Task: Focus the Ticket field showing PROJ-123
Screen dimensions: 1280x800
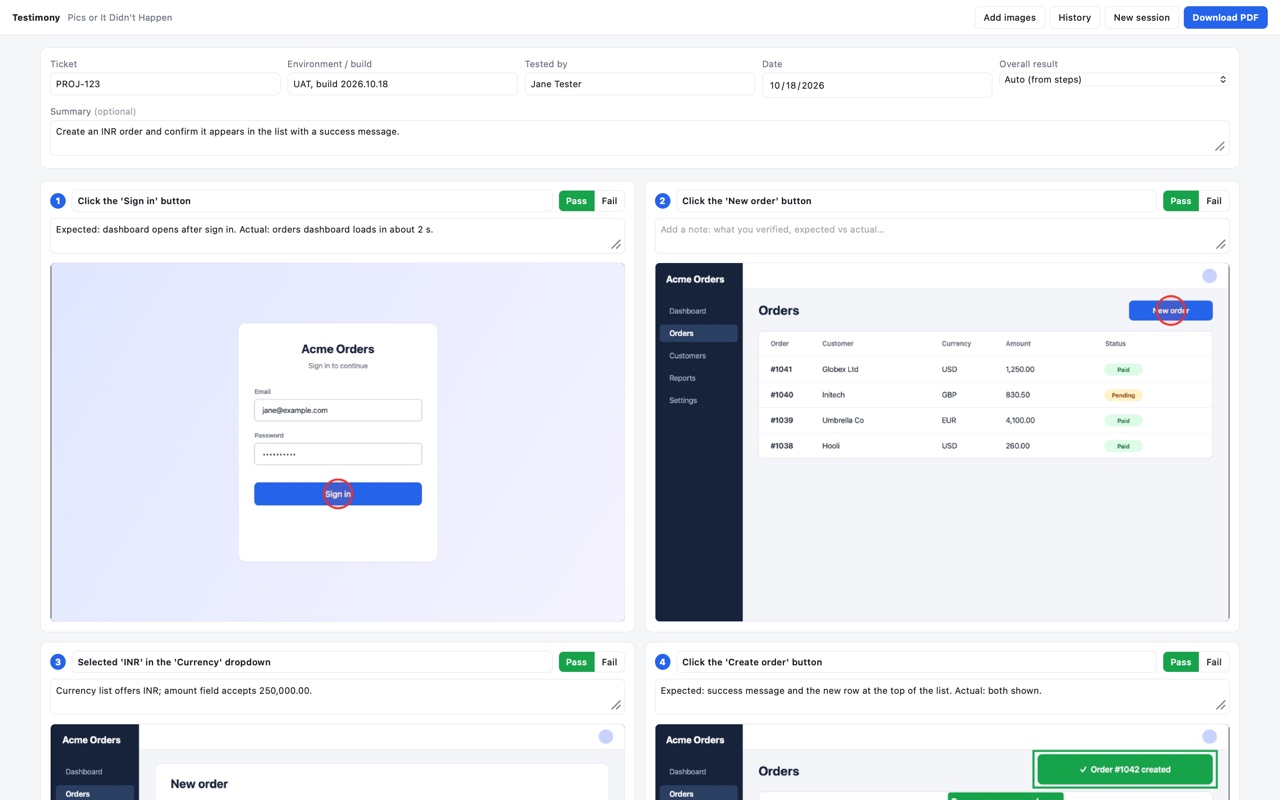Action: 165,84
